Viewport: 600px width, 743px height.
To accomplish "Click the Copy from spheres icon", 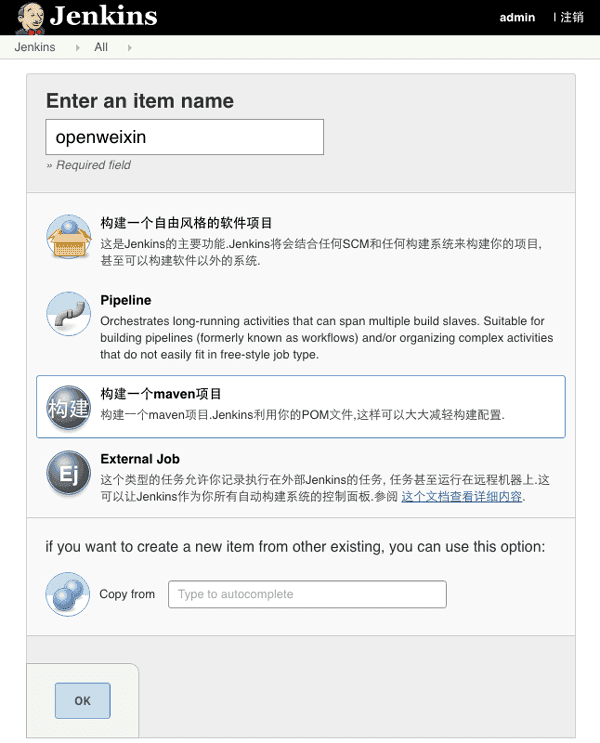I will coord(68,594).
